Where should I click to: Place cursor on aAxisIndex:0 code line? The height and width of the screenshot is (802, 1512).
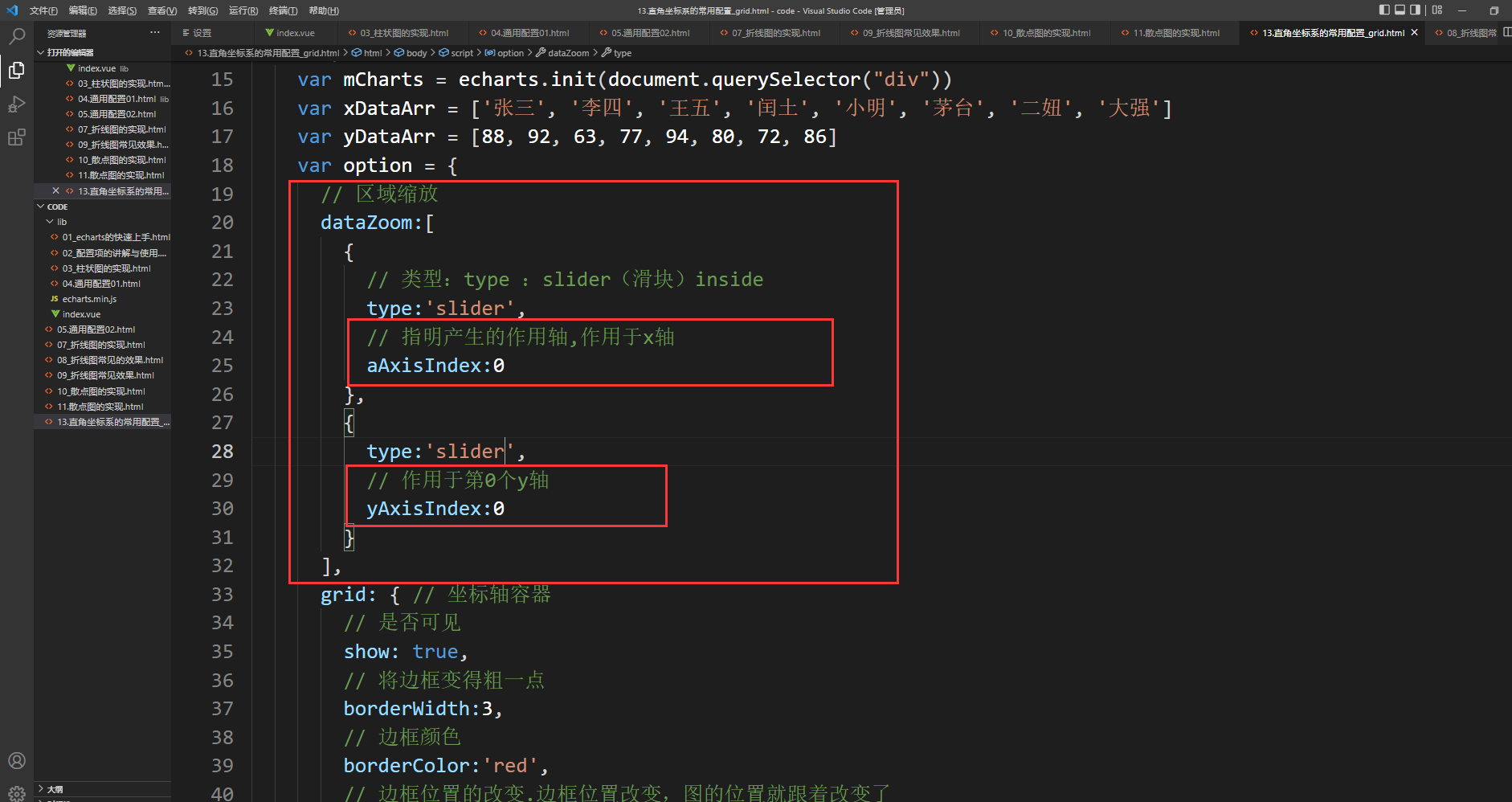point(435,366)
